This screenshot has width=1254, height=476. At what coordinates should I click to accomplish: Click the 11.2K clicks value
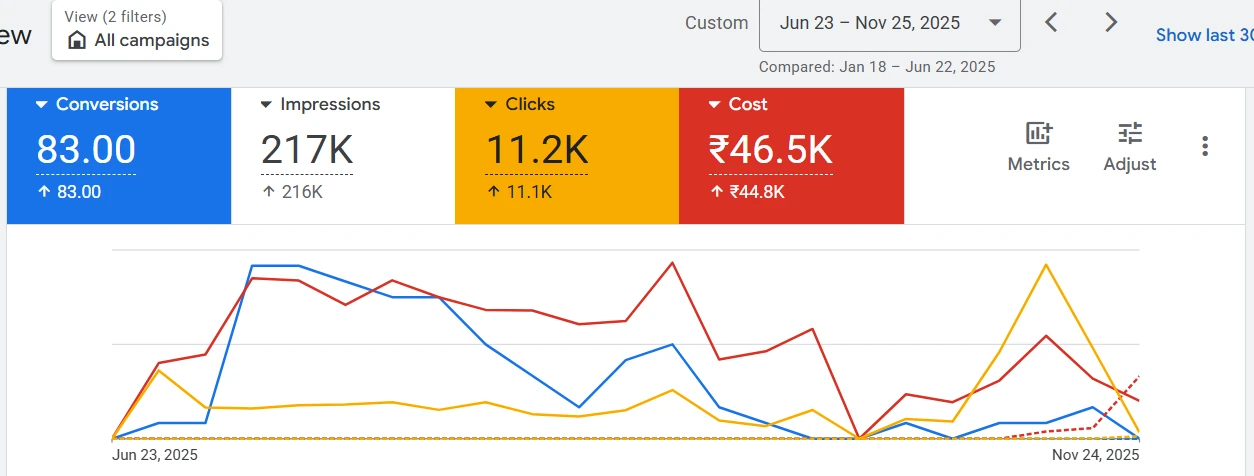[x=537, y=150]
